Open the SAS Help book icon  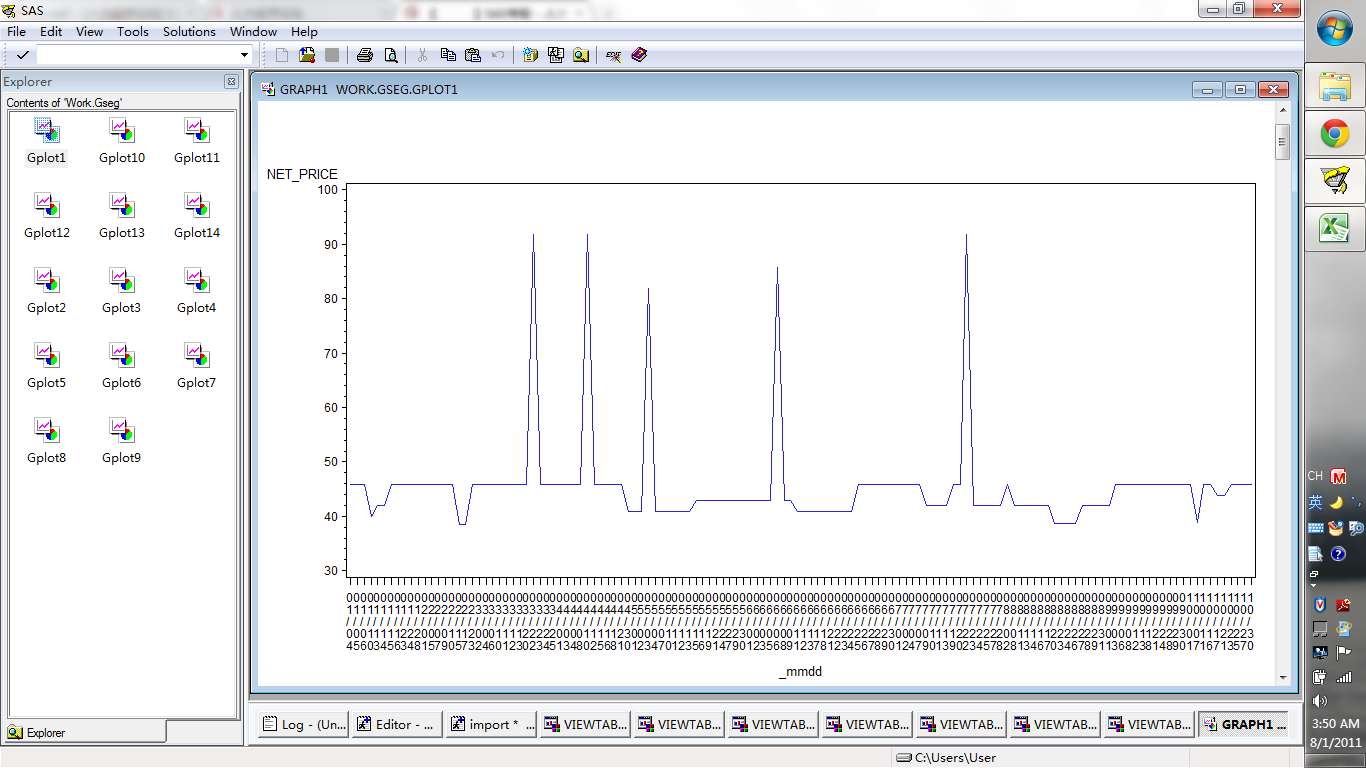(x=640, y=55)
